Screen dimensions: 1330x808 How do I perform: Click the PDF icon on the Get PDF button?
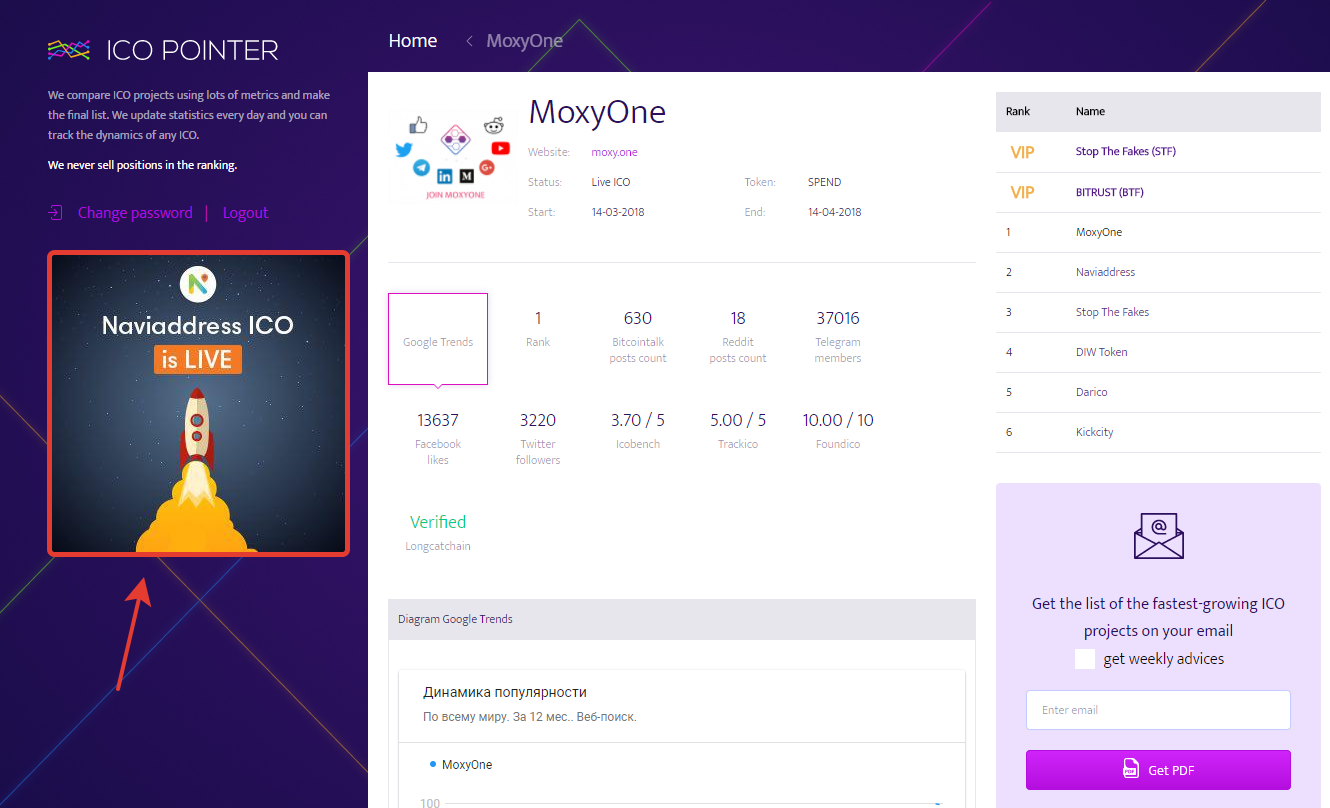click(x=1131, y=770)
